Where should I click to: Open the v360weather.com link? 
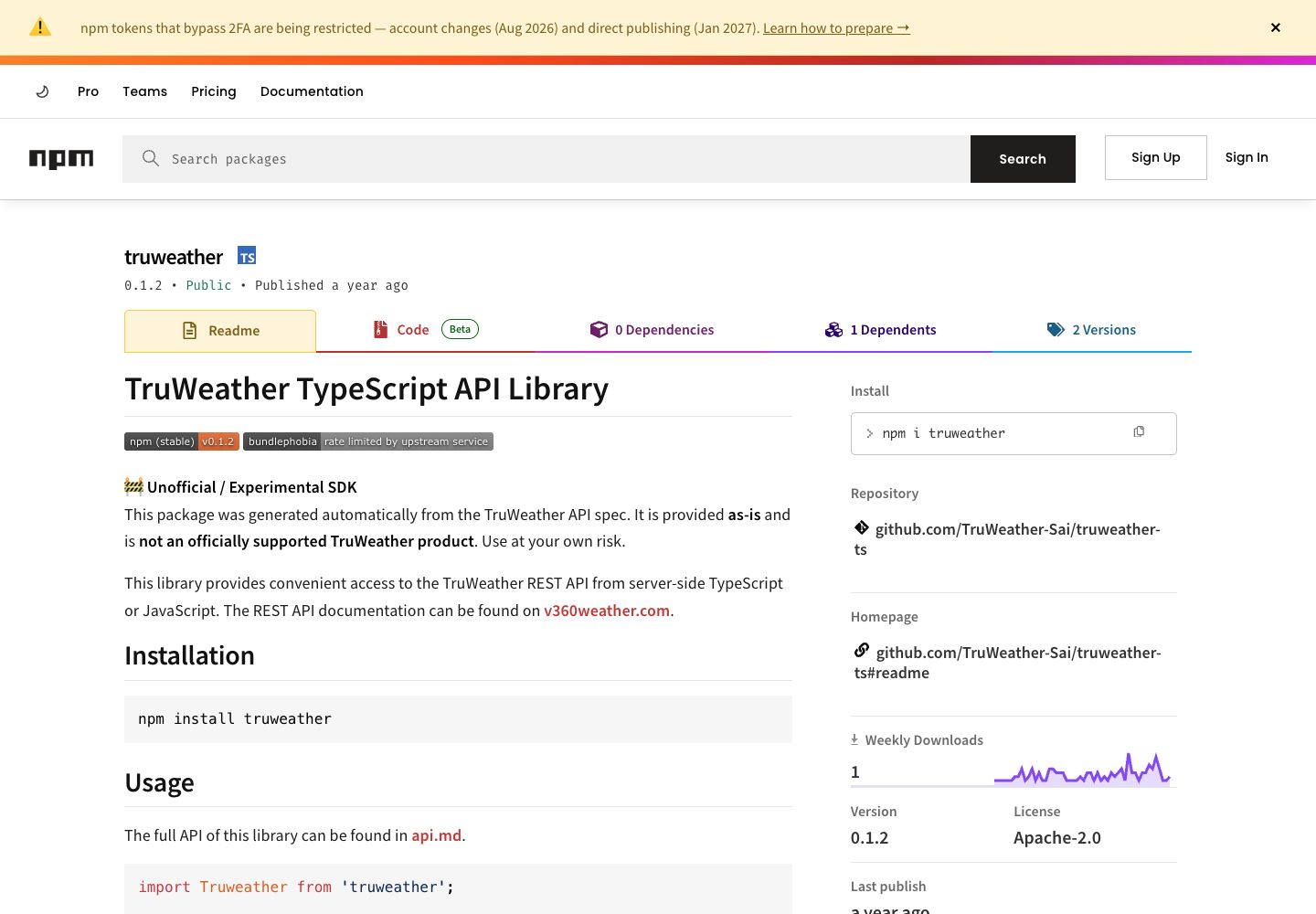pyautogui.click(x=607, y=611)
